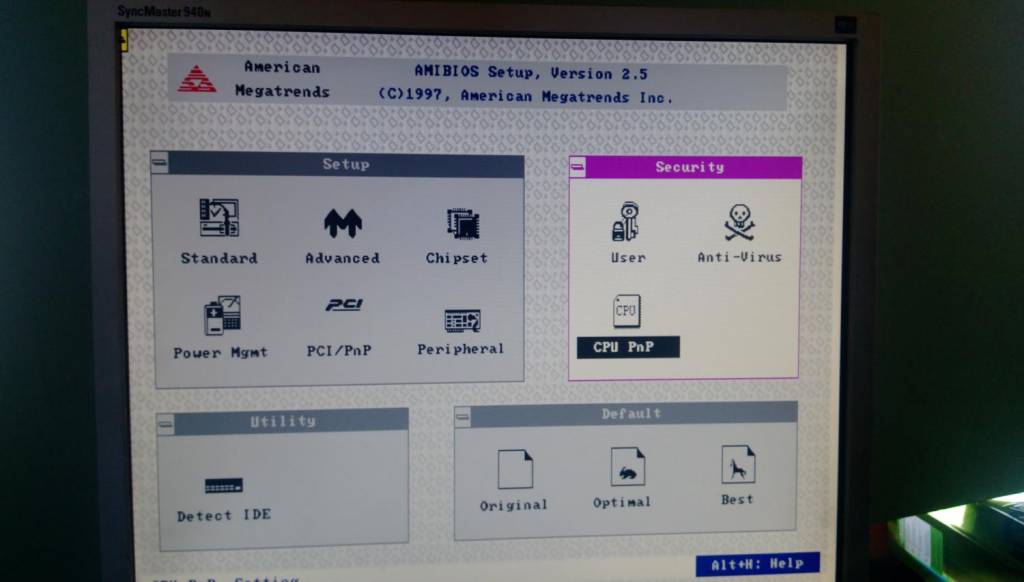Open the Advanced setup icon
Viewport: 1024px width, 582px height.
click(343, 223)
